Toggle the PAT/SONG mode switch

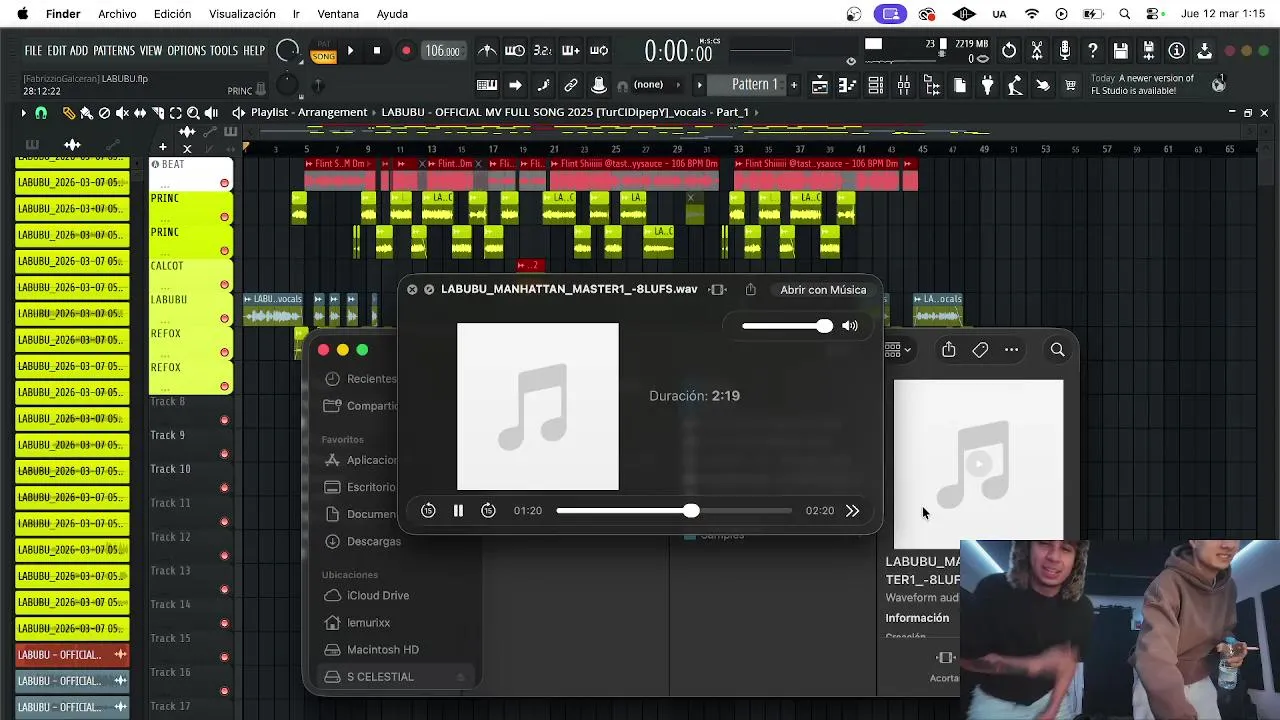tap(323, 51)
